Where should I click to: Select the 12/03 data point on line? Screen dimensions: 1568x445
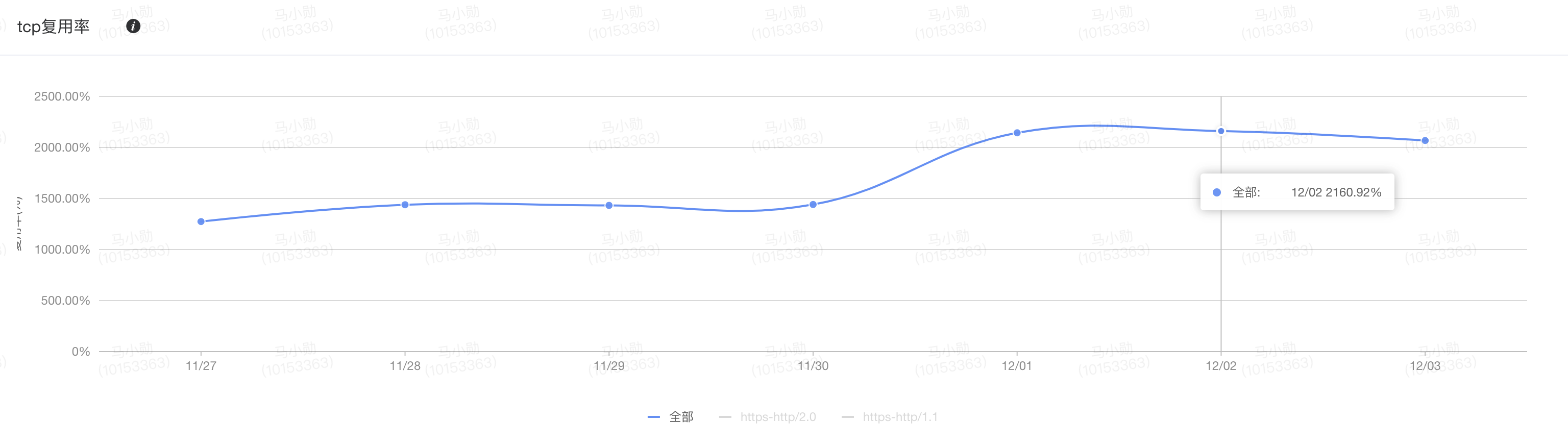tap(1425, 141)
